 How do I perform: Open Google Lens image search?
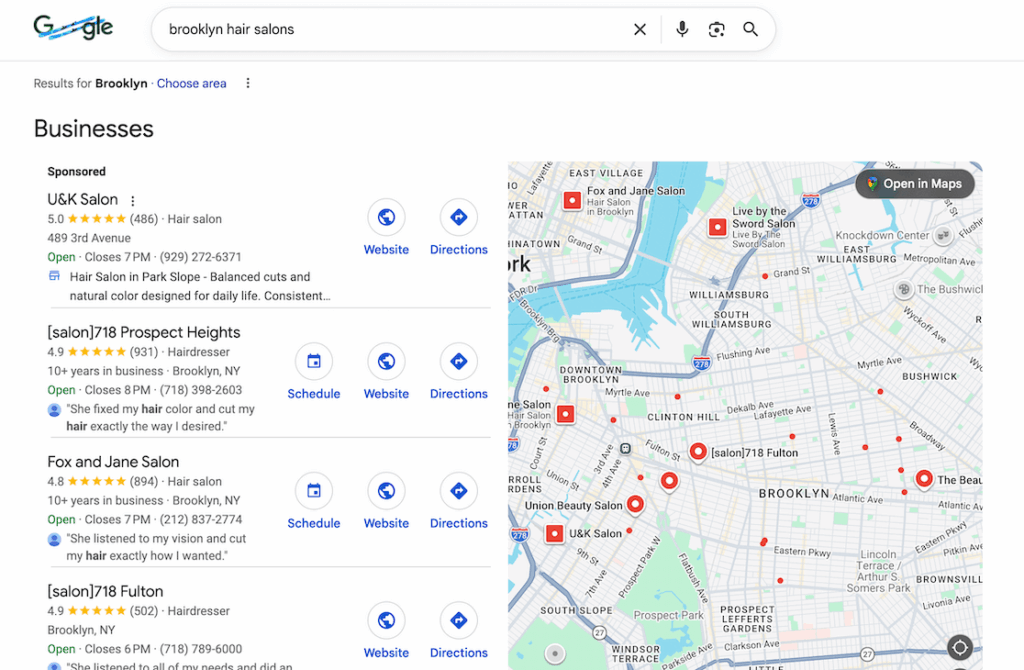716,29
